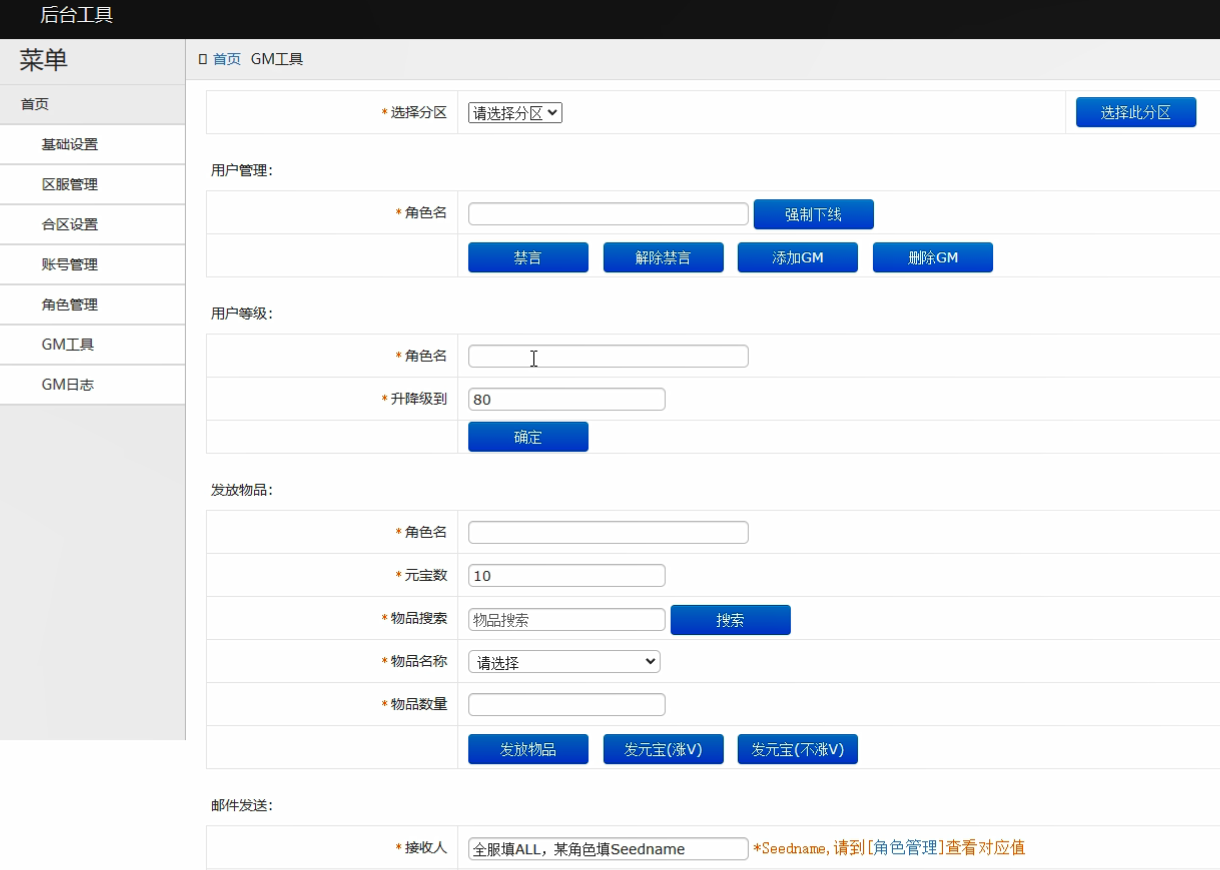
Task: Focus the 角色名 field under 发放物品
Action: (608, 532)
